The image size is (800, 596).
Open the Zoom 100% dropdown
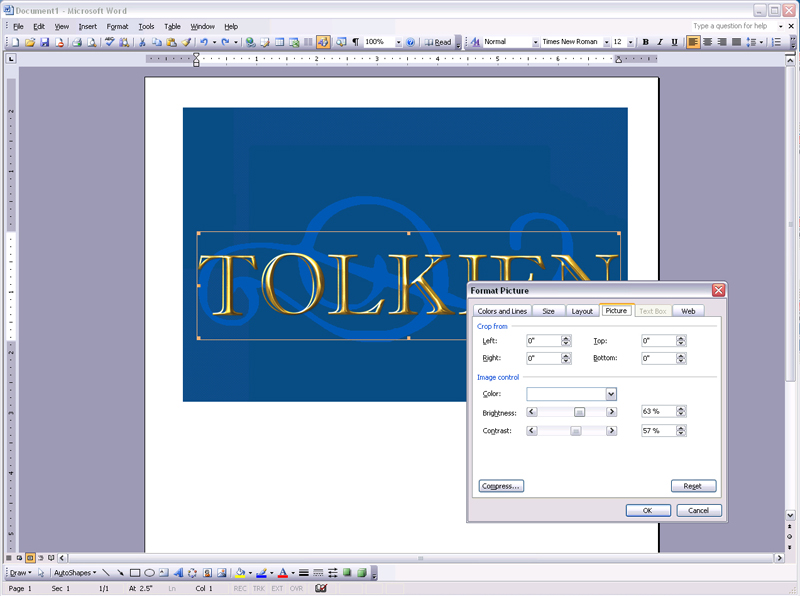[x=398, y=42]
